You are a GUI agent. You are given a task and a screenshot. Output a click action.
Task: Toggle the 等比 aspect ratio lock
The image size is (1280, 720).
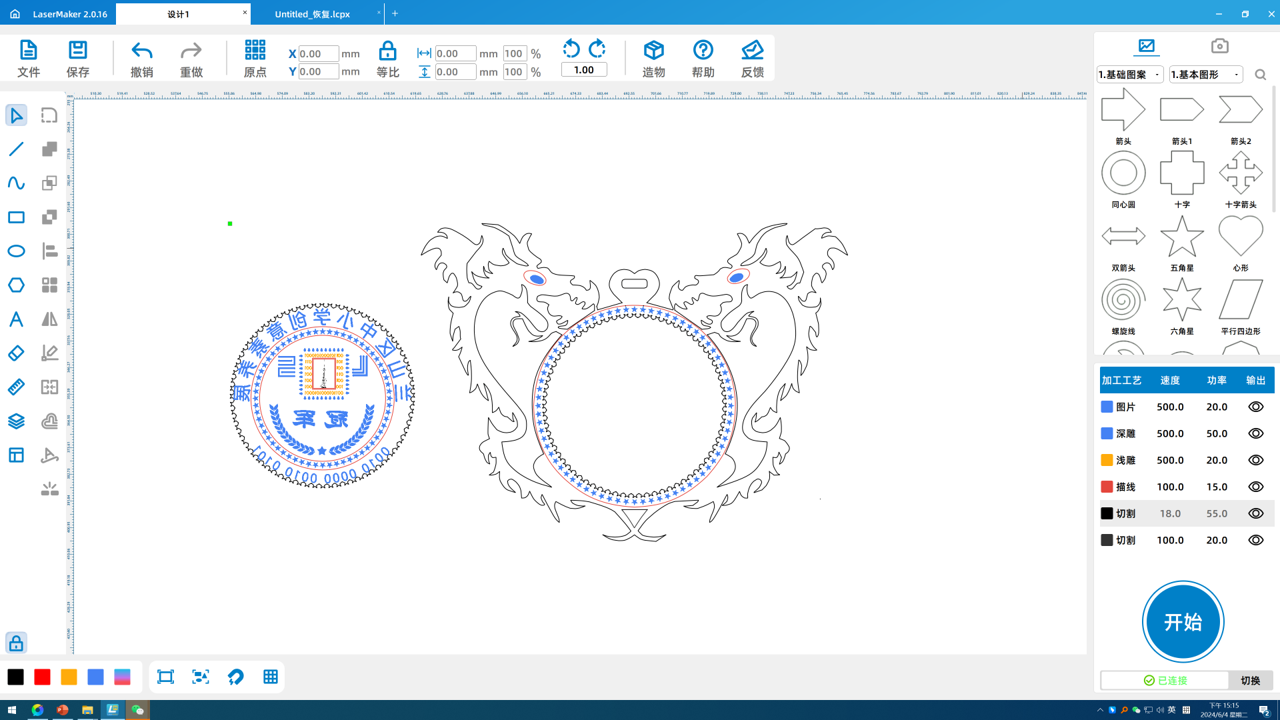pos(387,51)
